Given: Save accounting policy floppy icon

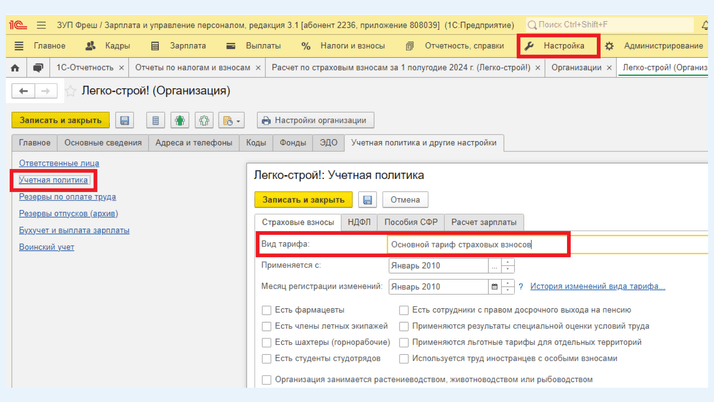Looking at the screenshot, I should point(367,200).
